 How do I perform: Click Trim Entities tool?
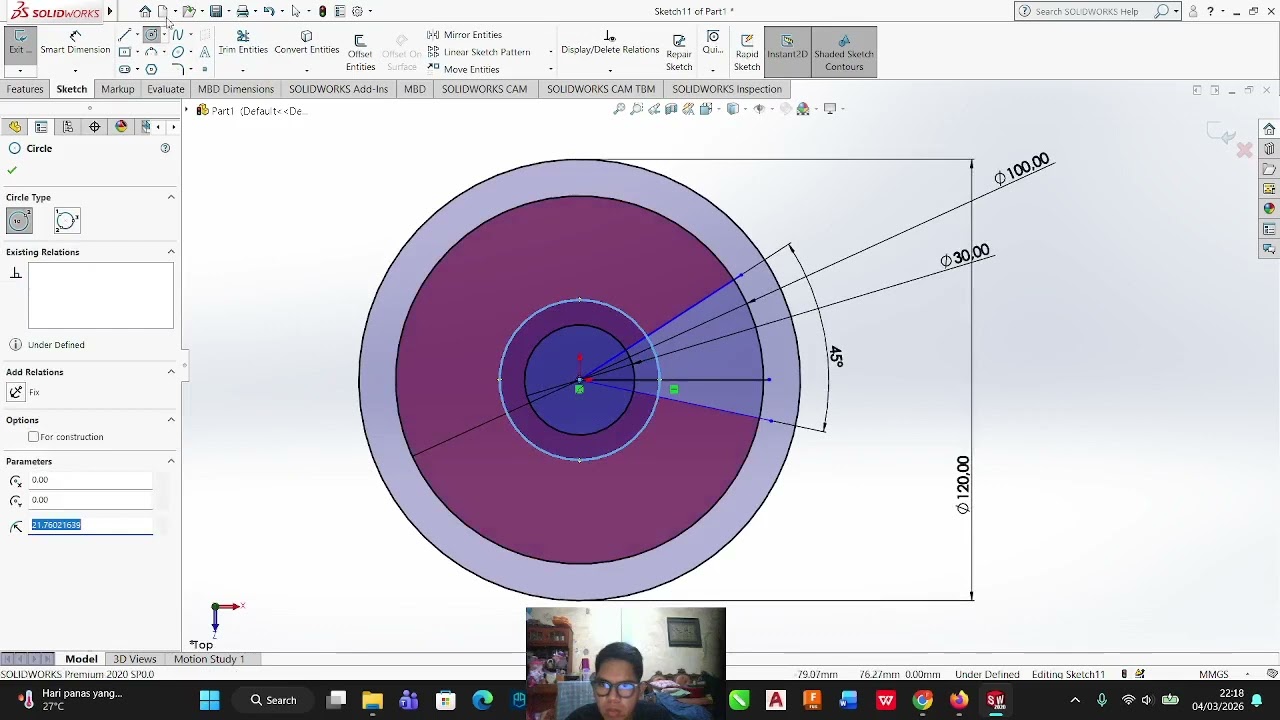243,43
